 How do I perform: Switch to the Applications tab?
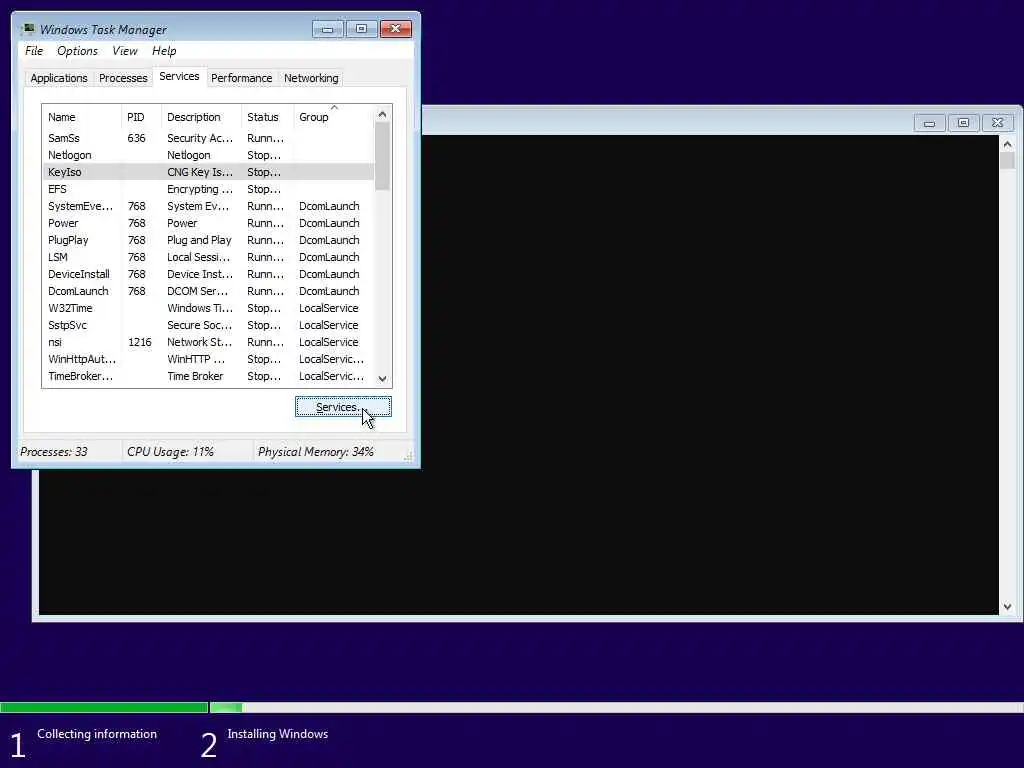[59, 78]
